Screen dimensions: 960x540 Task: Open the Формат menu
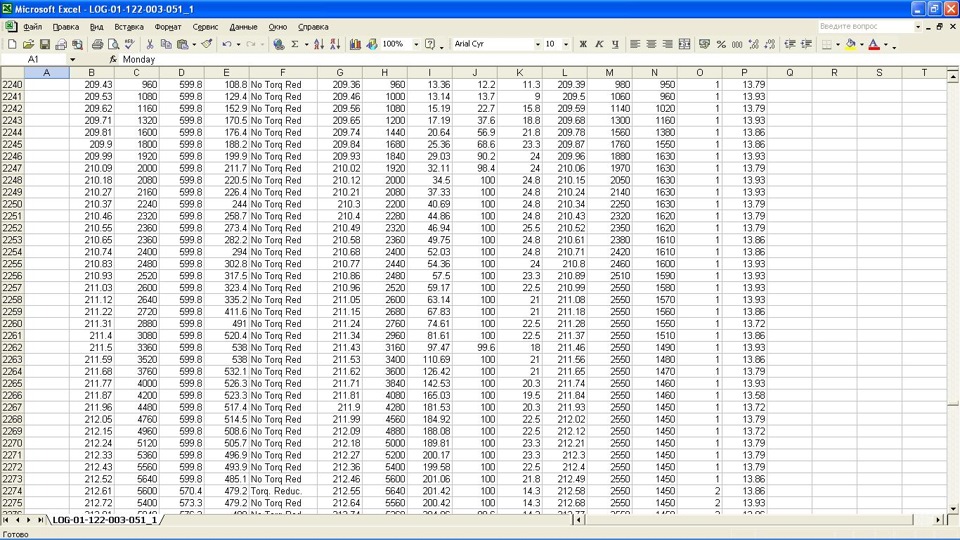[x=168, y=27]
